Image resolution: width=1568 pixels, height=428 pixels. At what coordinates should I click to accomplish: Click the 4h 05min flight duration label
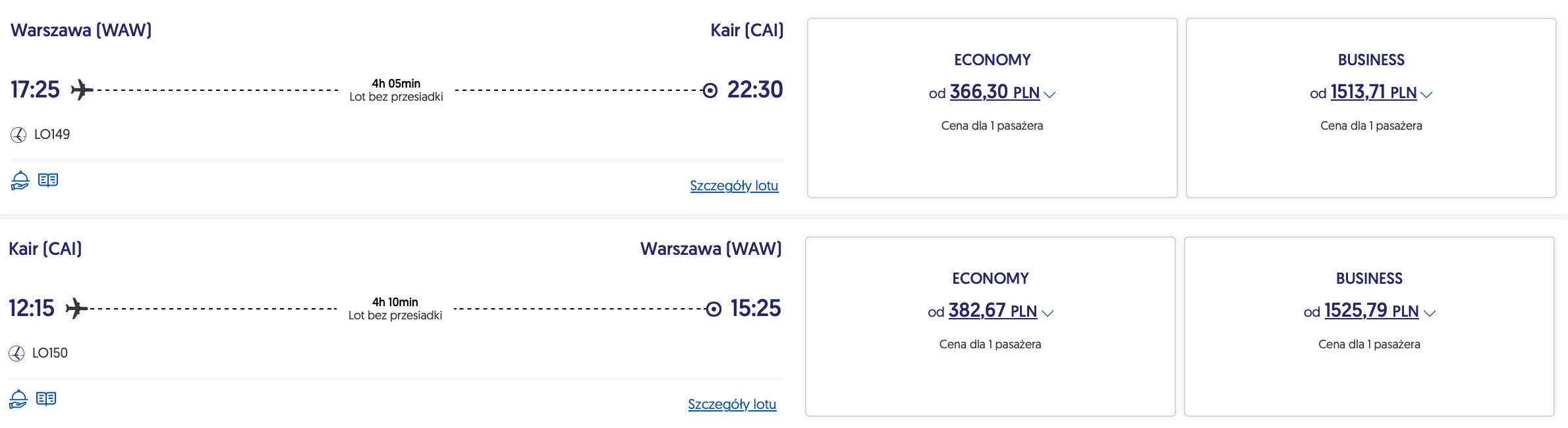396,84
